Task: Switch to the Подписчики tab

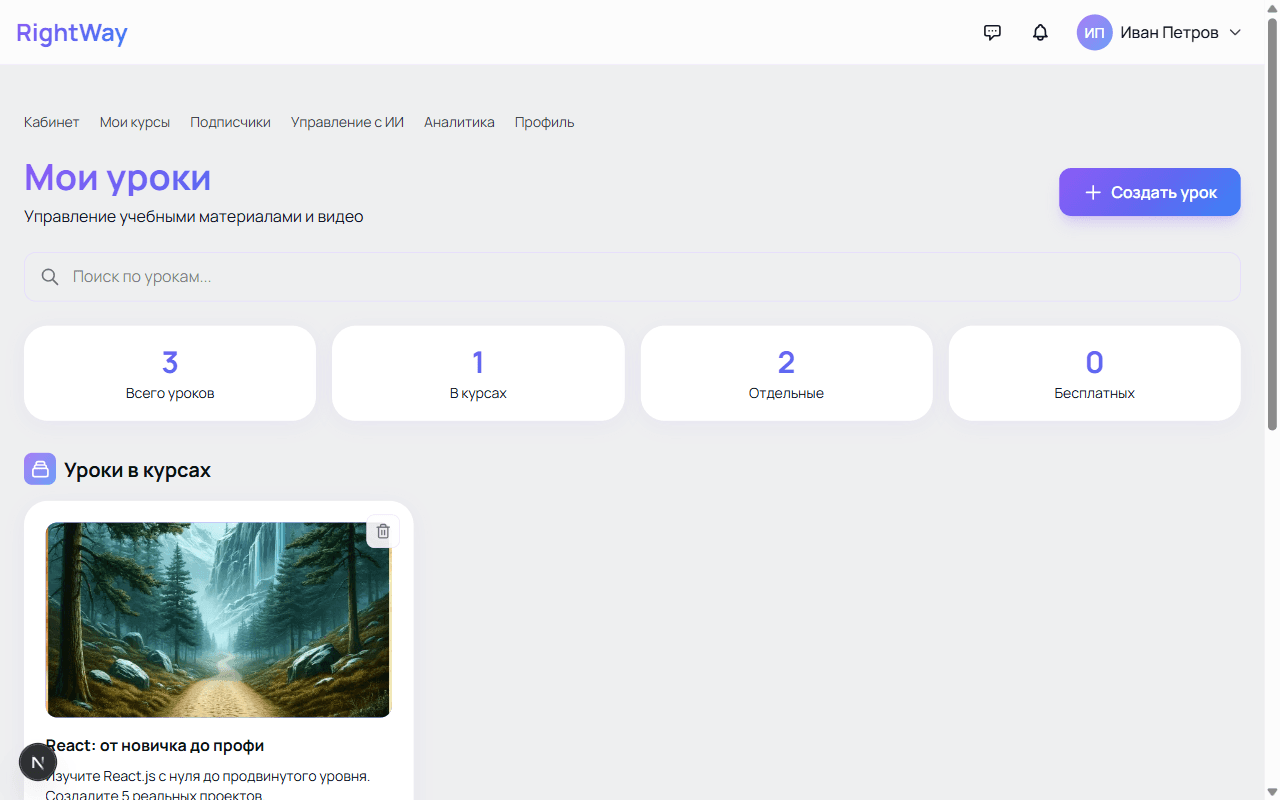Action: [231, 122]
